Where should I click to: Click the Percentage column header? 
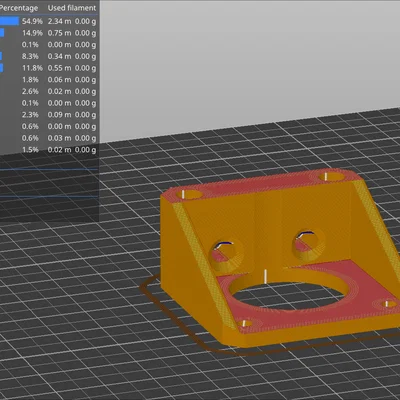(19, 8)
